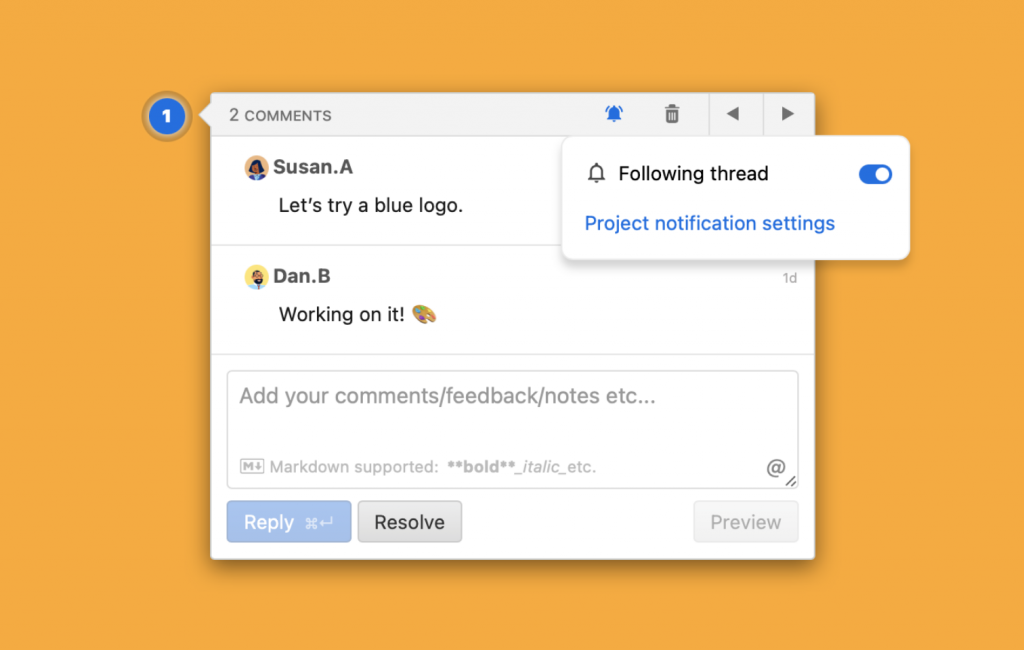Click the Markdown M↓ icon
This screenshot has width=1024, height=650.
[251, 466]
